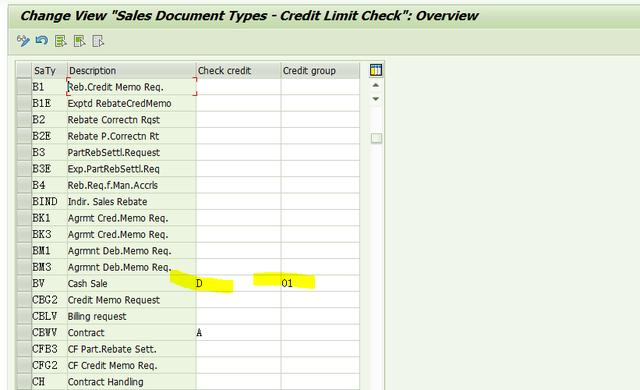Click the Check credit field with 'A' for CBWV
The height and width of the screenshot is (390, 640).
[238, 332]
